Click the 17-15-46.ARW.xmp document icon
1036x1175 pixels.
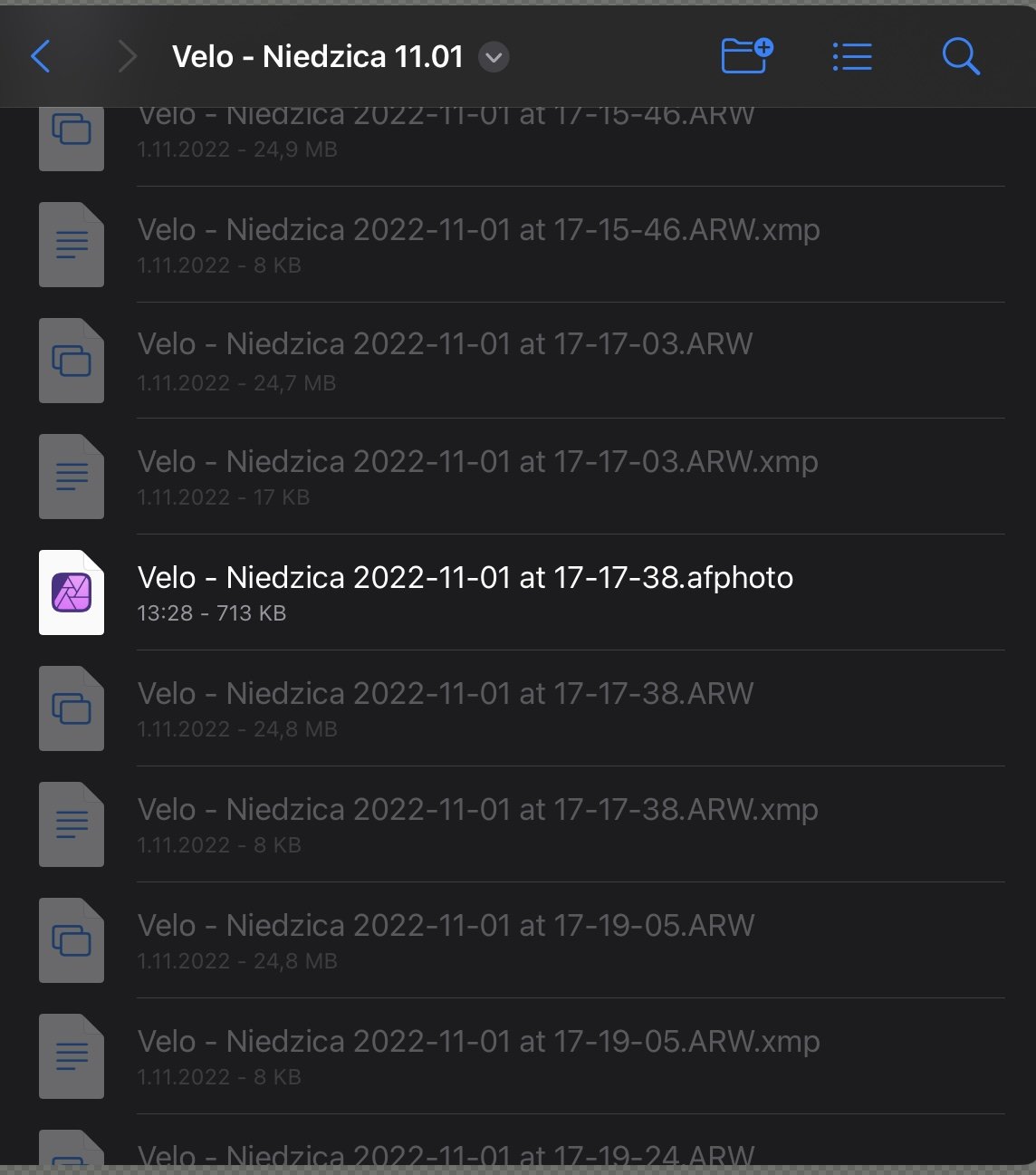click(72, 245)
